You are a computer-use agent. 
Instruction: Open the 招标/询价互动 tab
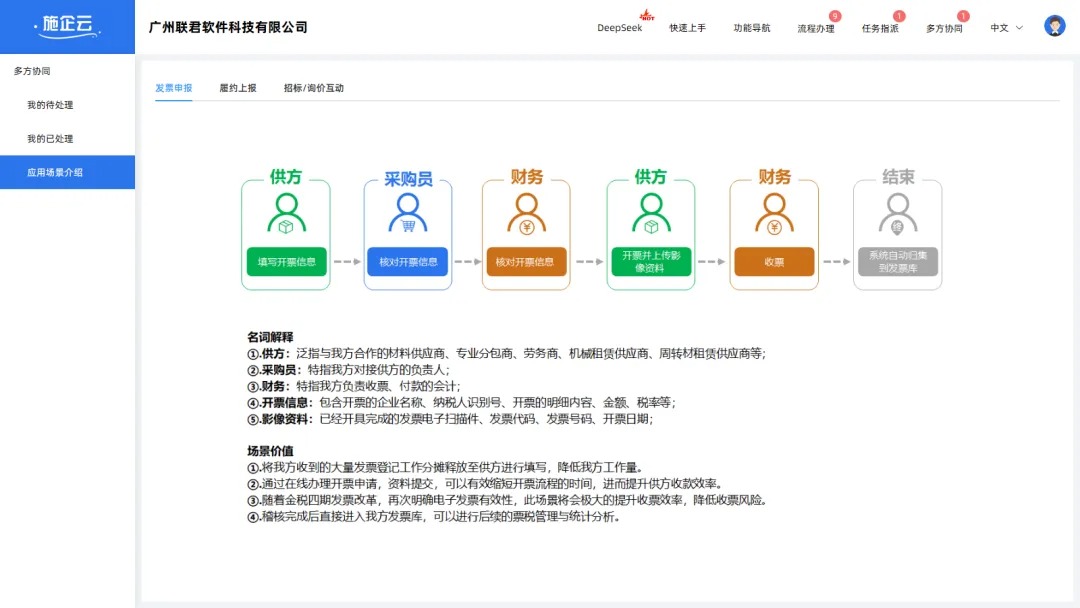[x=312, y=88]
